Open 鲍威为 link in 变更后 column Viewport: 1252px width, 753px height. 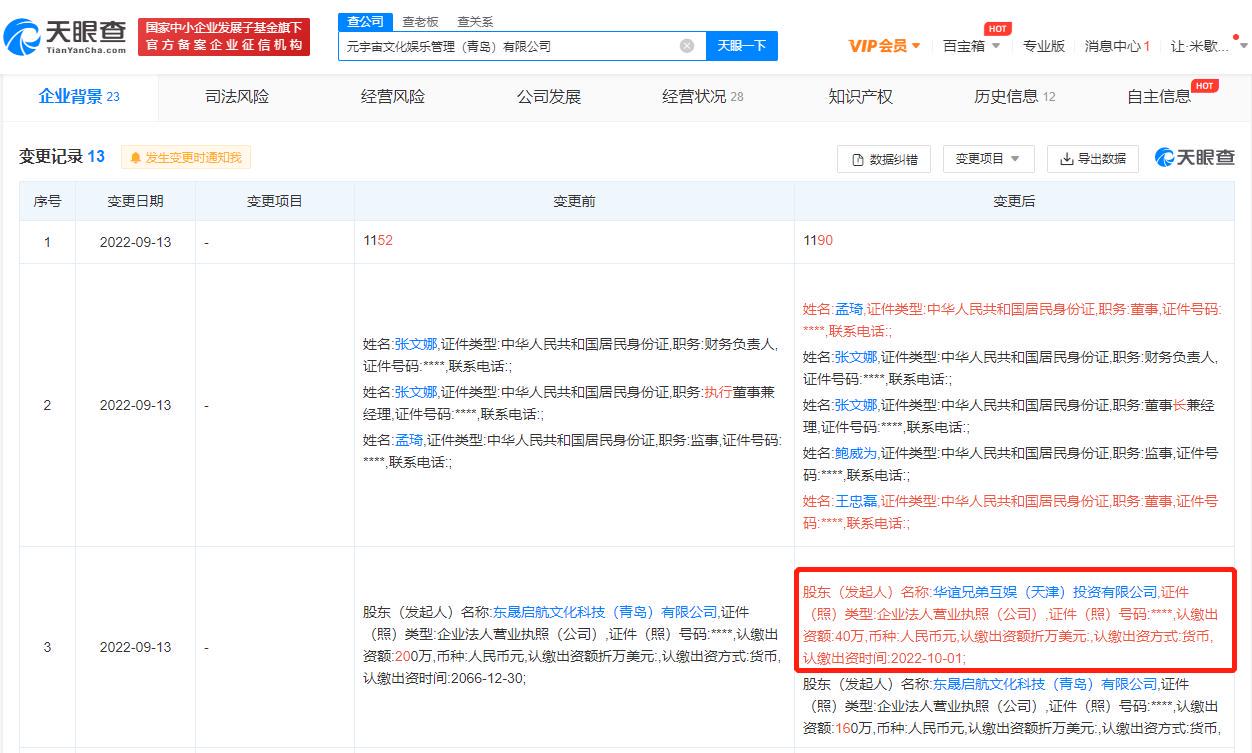855,453
